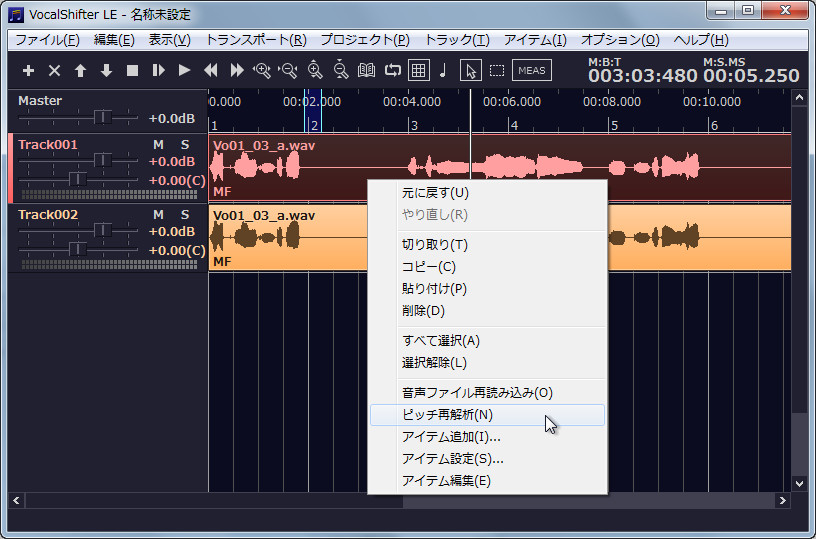Click the Track002 pan slider handle
This screenshot has height=539, width=816.
pos(78,250)
